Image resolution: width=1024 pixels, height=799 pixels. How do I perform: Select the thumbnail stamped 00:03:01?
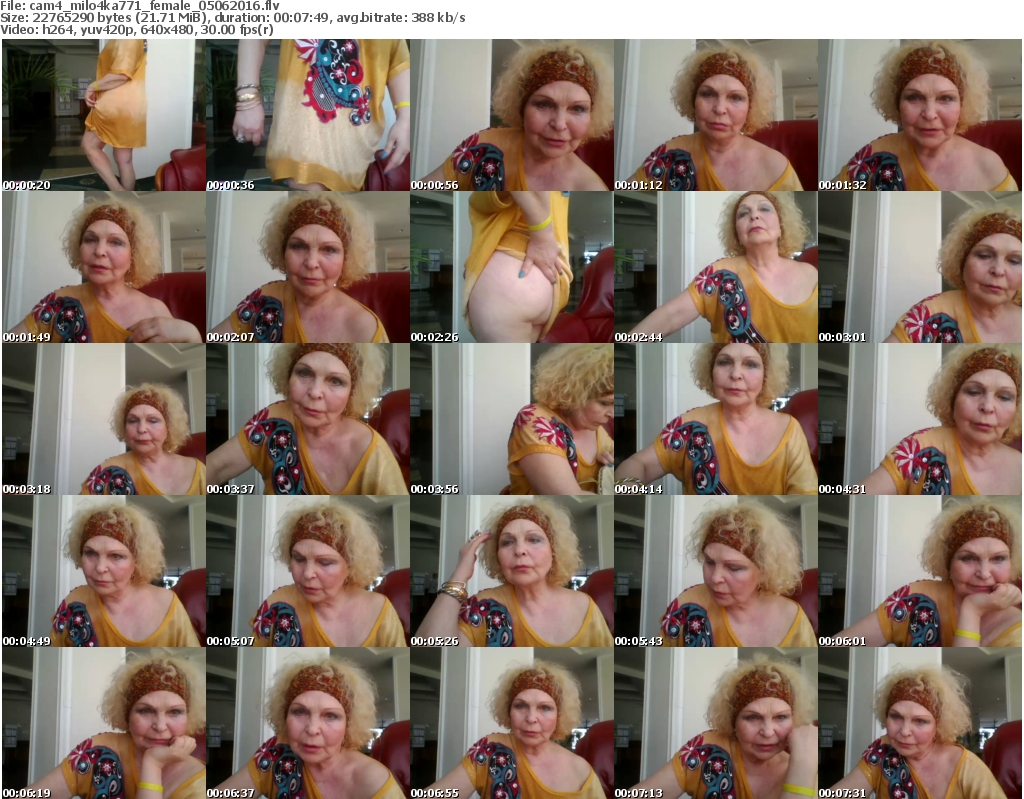[920, 267]
